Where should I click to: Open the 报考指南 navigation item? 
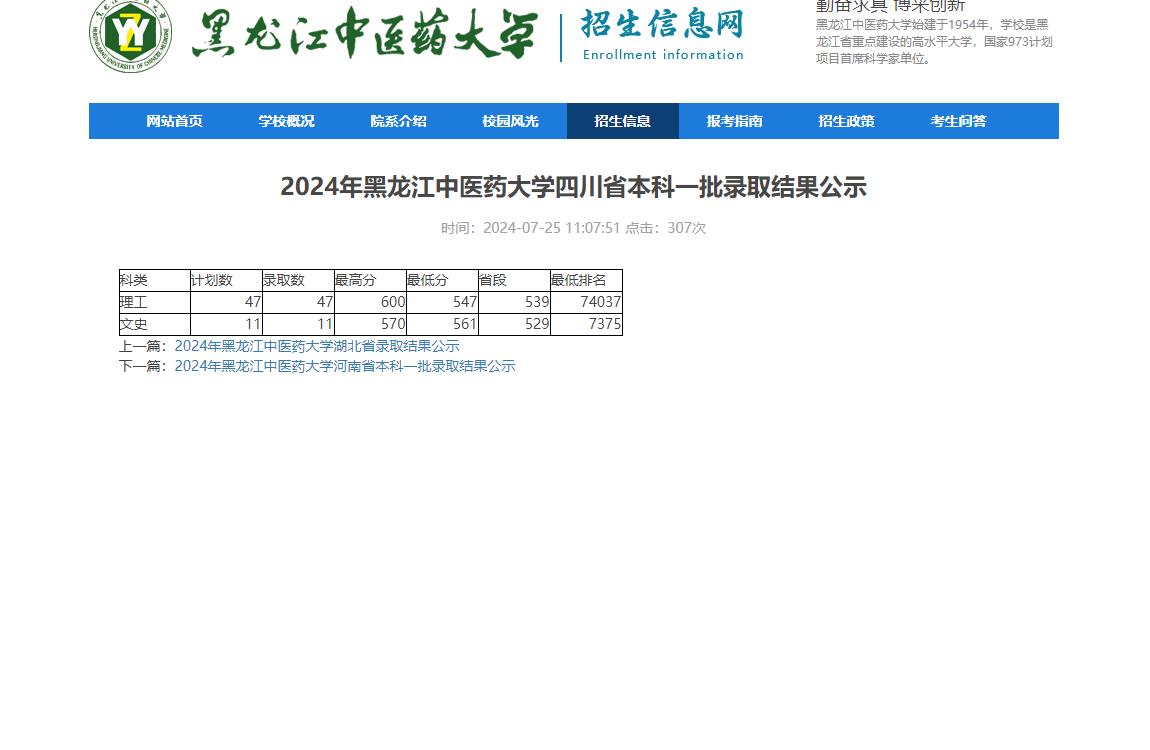pyautogui.click(x=734, y=121)
